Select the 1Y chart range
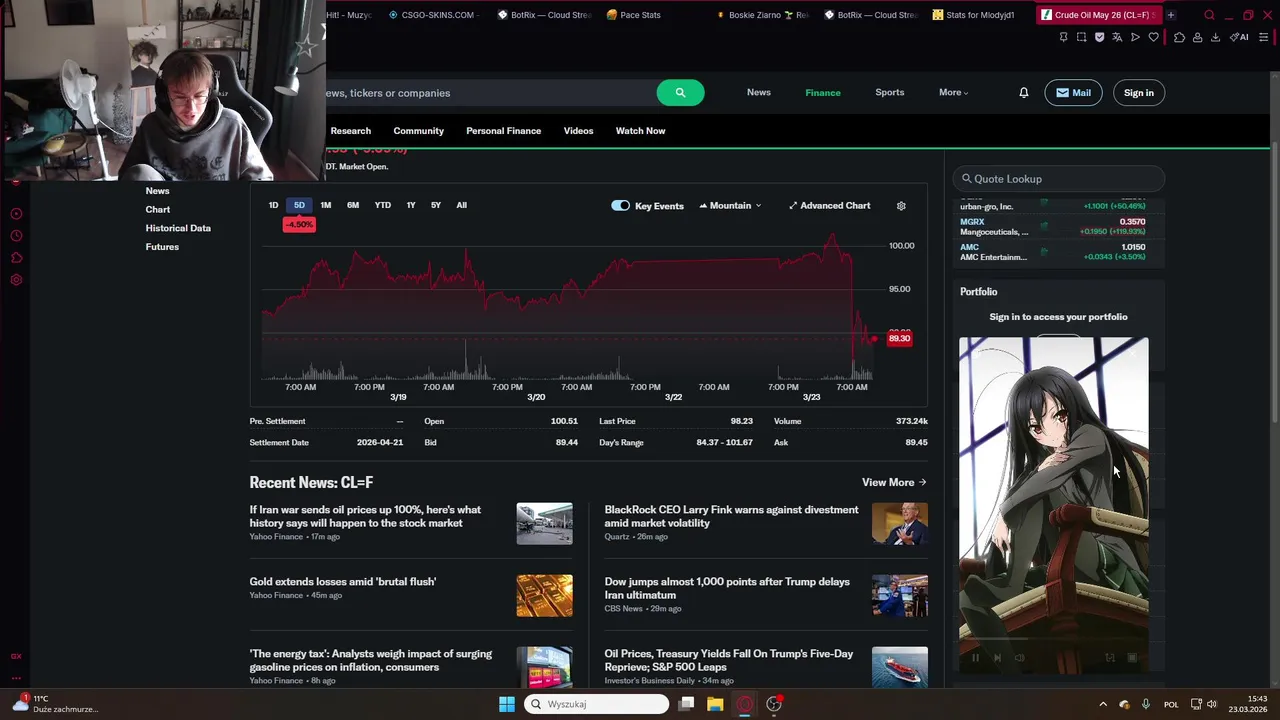This screenshot has height=720, width=1280. point(411,205)
